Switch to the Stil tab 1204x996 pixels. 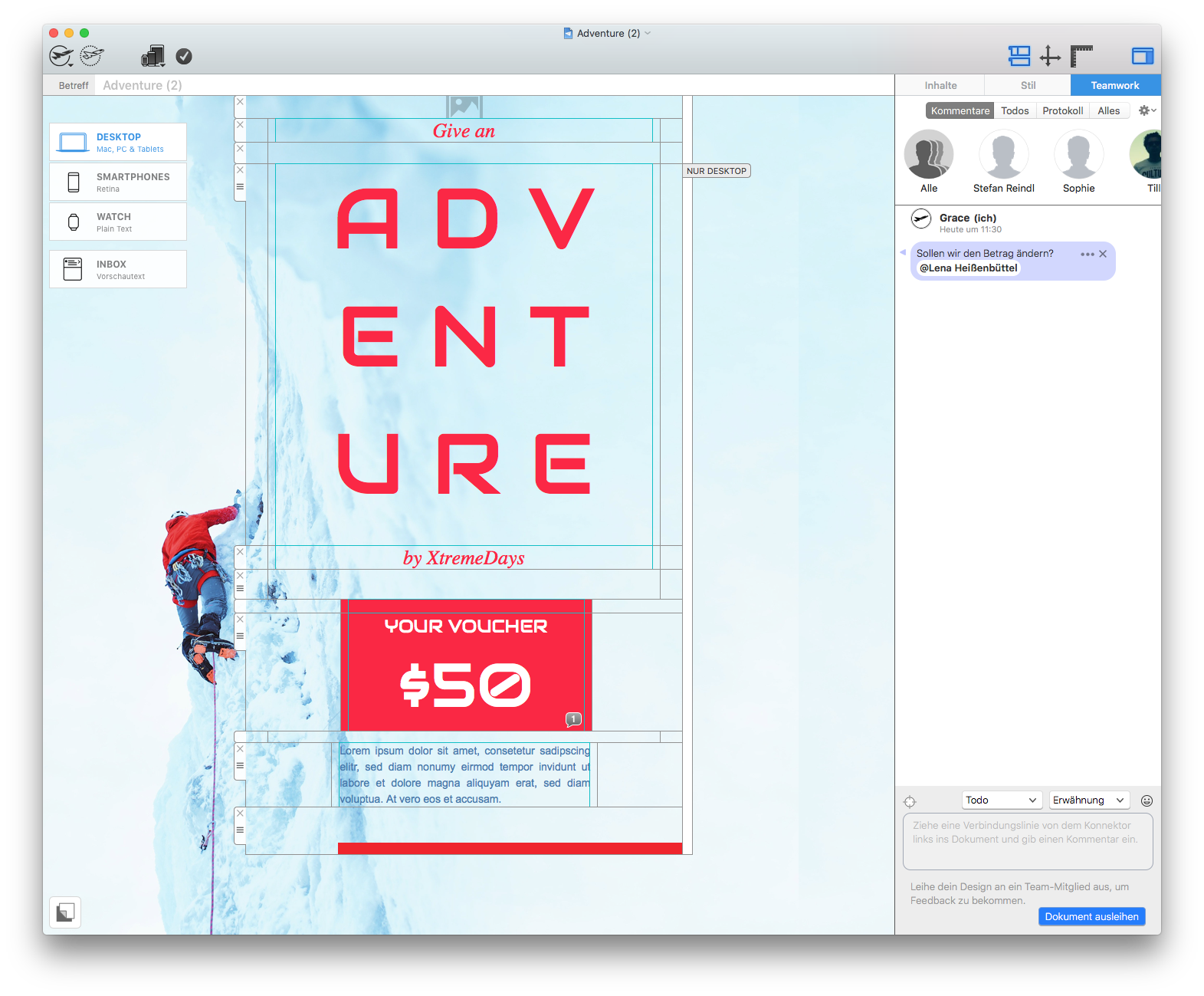click(1028, 85)
